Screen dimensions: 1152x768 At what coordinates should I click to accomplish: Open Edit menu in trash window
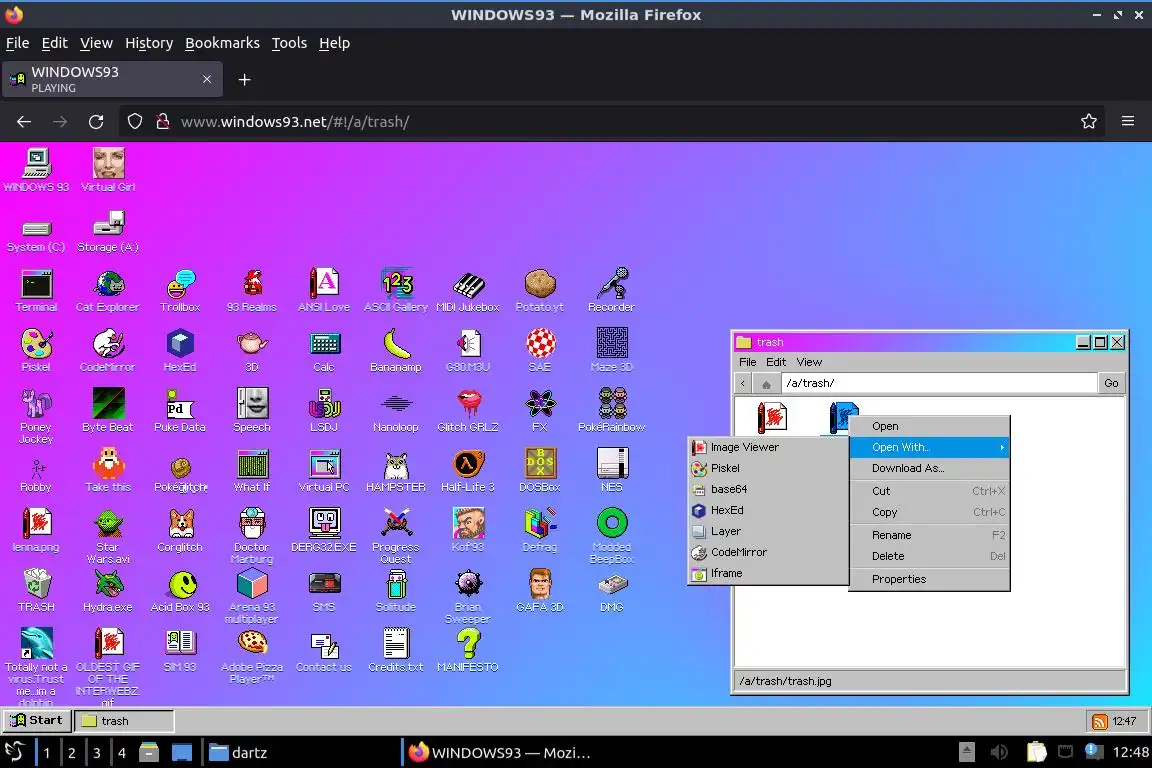tap(776, 362)
